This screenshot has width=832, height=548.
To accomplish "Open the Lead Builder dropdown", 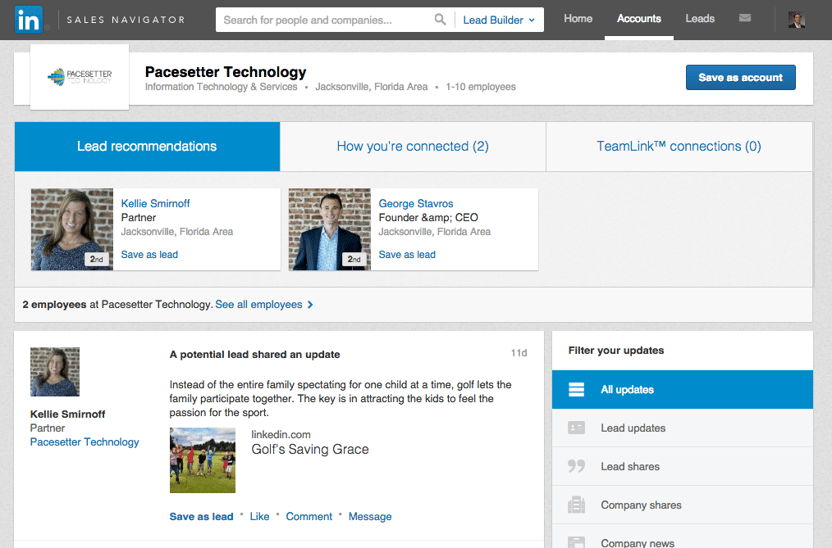I will (499, 20).
